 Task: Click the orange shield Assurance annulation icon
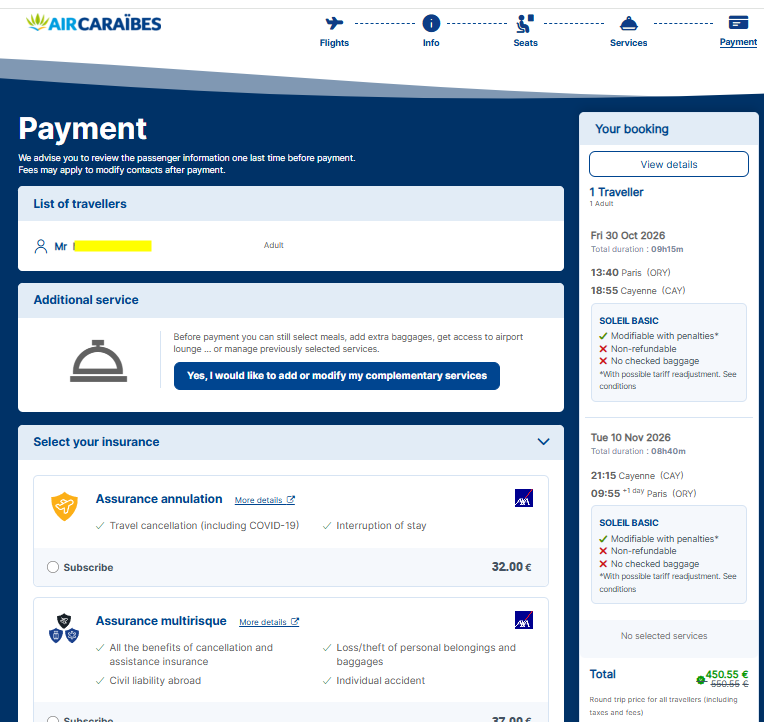[64, 506]
